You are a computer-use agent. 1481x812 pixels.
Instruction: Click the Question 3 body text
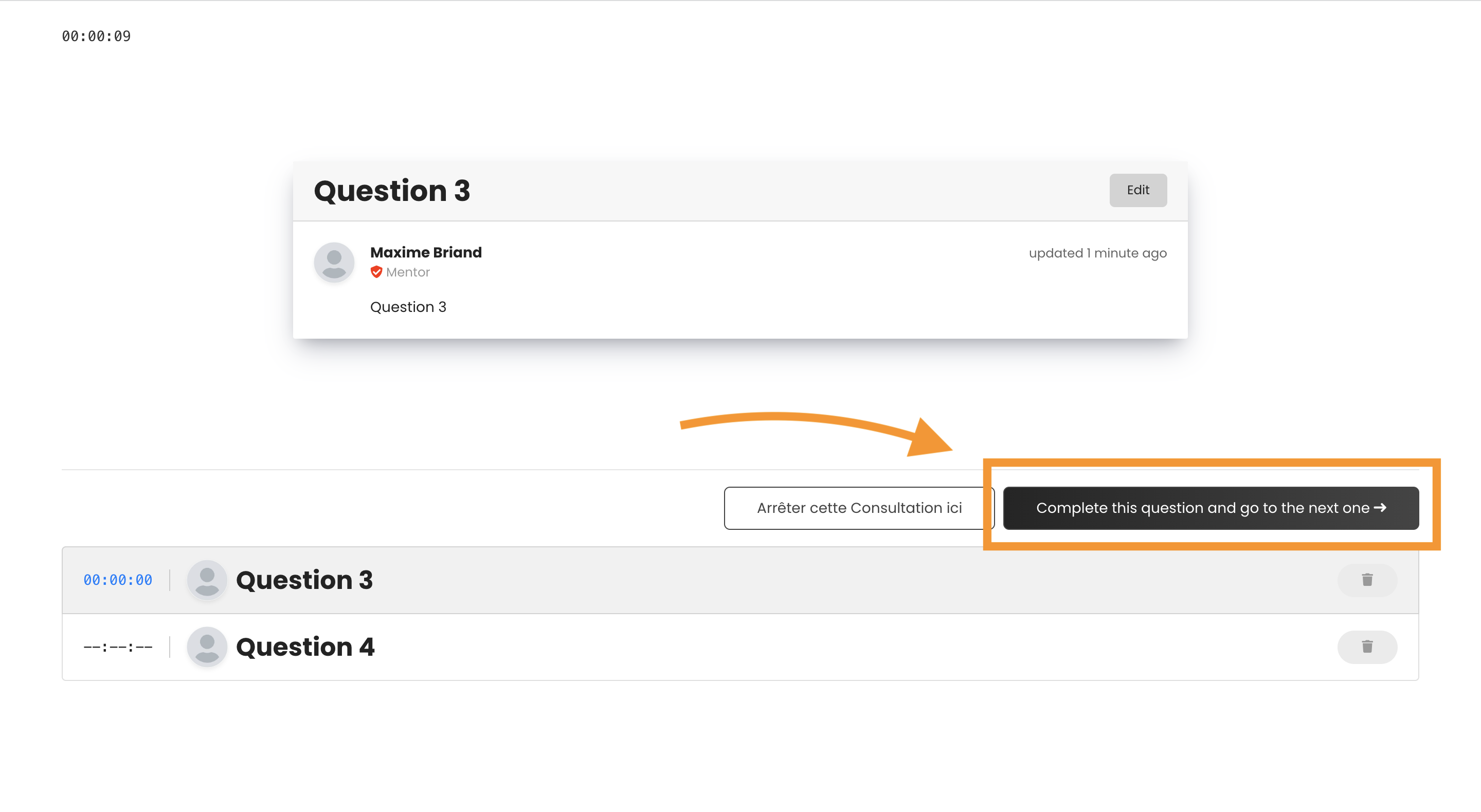[x=408, y=307]
